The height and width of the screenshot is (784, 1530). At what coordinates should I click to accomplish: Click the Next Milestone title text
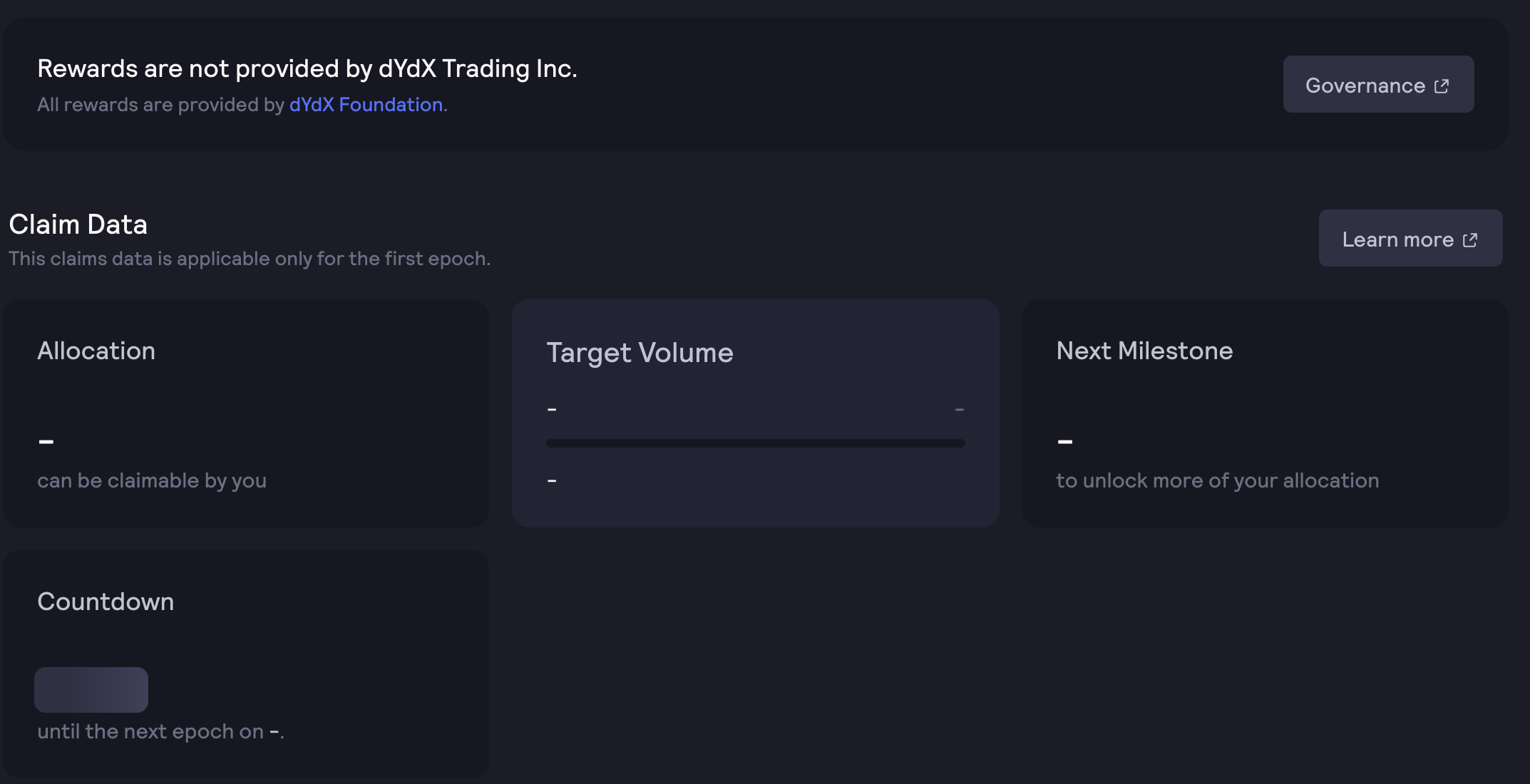1144,351
